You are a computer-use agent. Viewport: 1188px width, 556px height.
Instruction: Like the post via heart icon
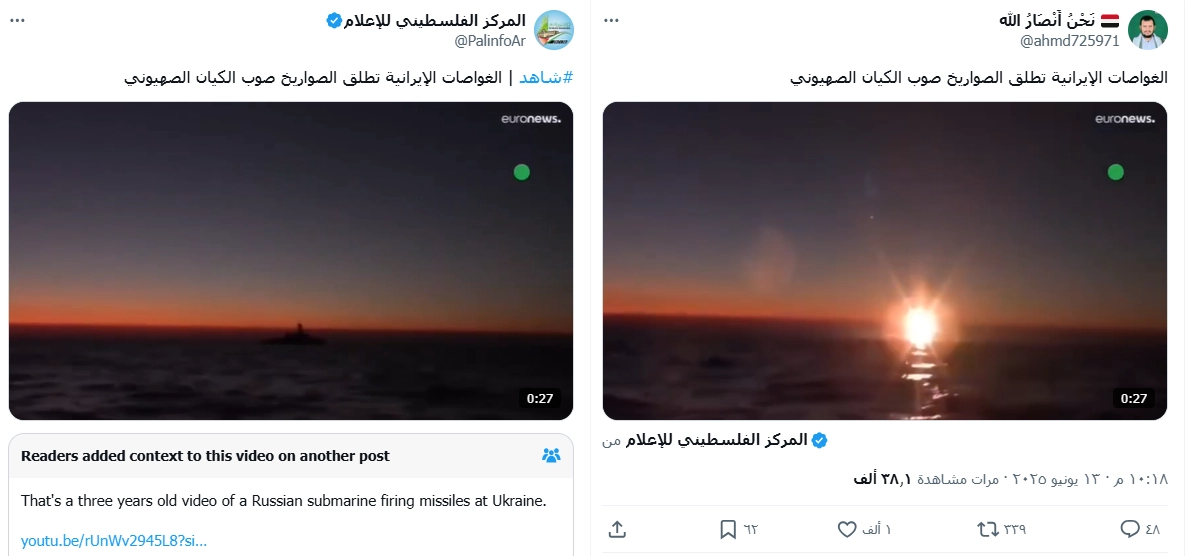847,529
